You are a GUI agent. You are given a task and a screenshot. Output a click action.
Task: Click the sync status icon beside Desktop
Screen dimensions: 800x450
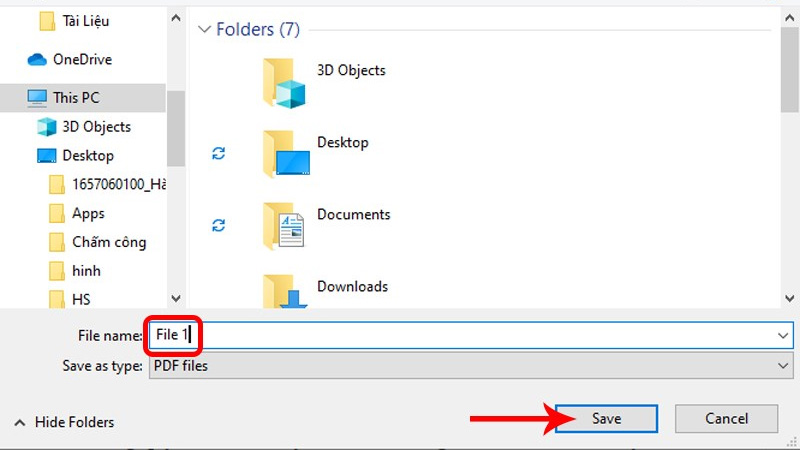218,153
